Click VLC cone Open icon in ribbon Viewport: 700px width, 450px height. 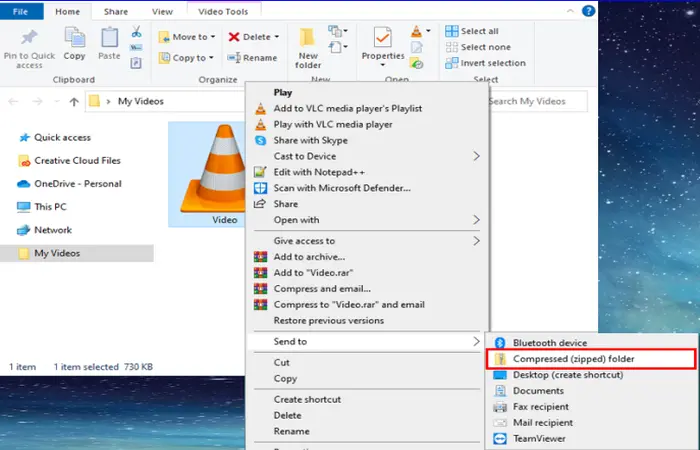point(416,31)
